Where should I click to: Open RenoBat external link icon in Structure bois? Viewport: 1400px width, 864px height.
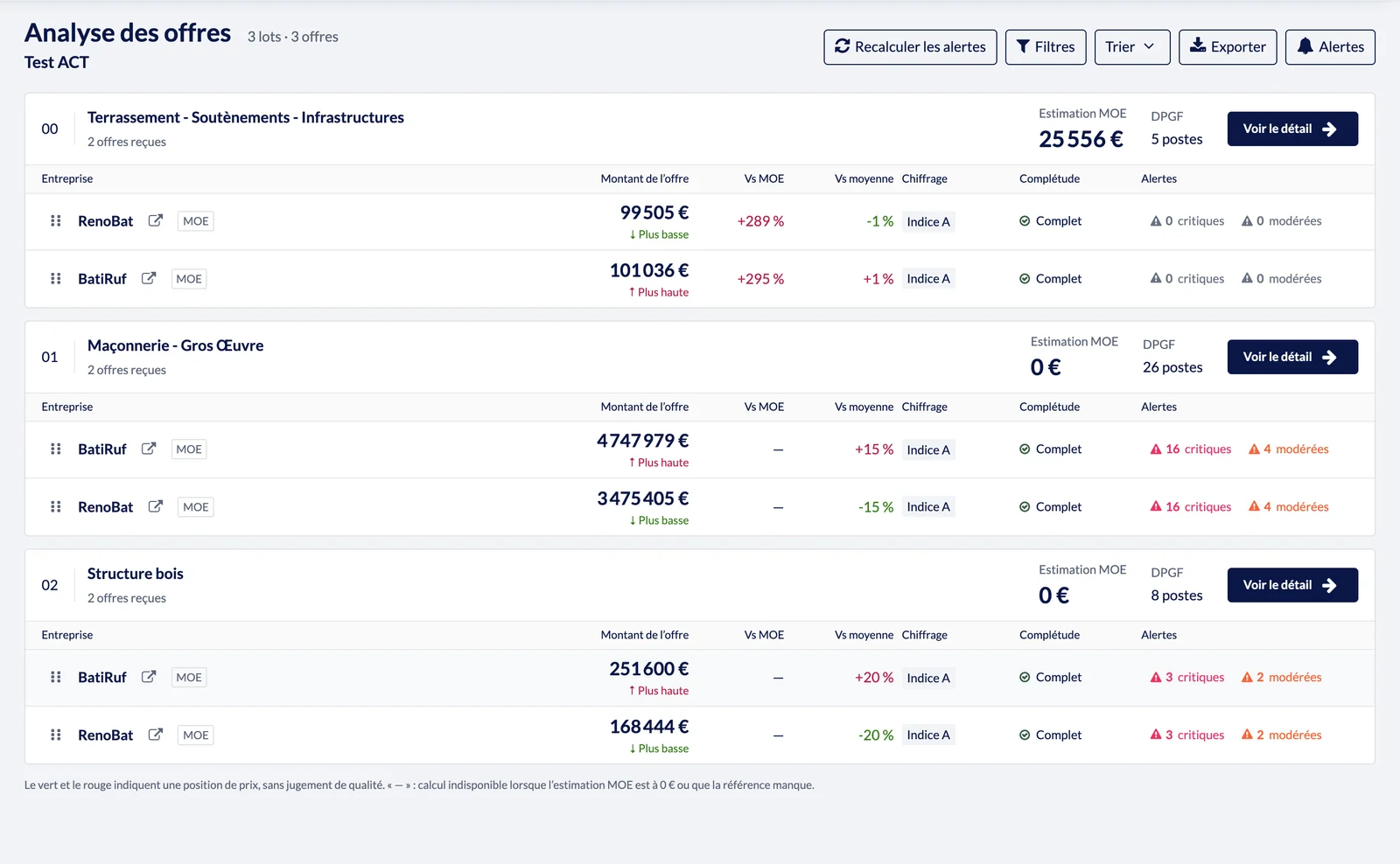pos(155,735)
